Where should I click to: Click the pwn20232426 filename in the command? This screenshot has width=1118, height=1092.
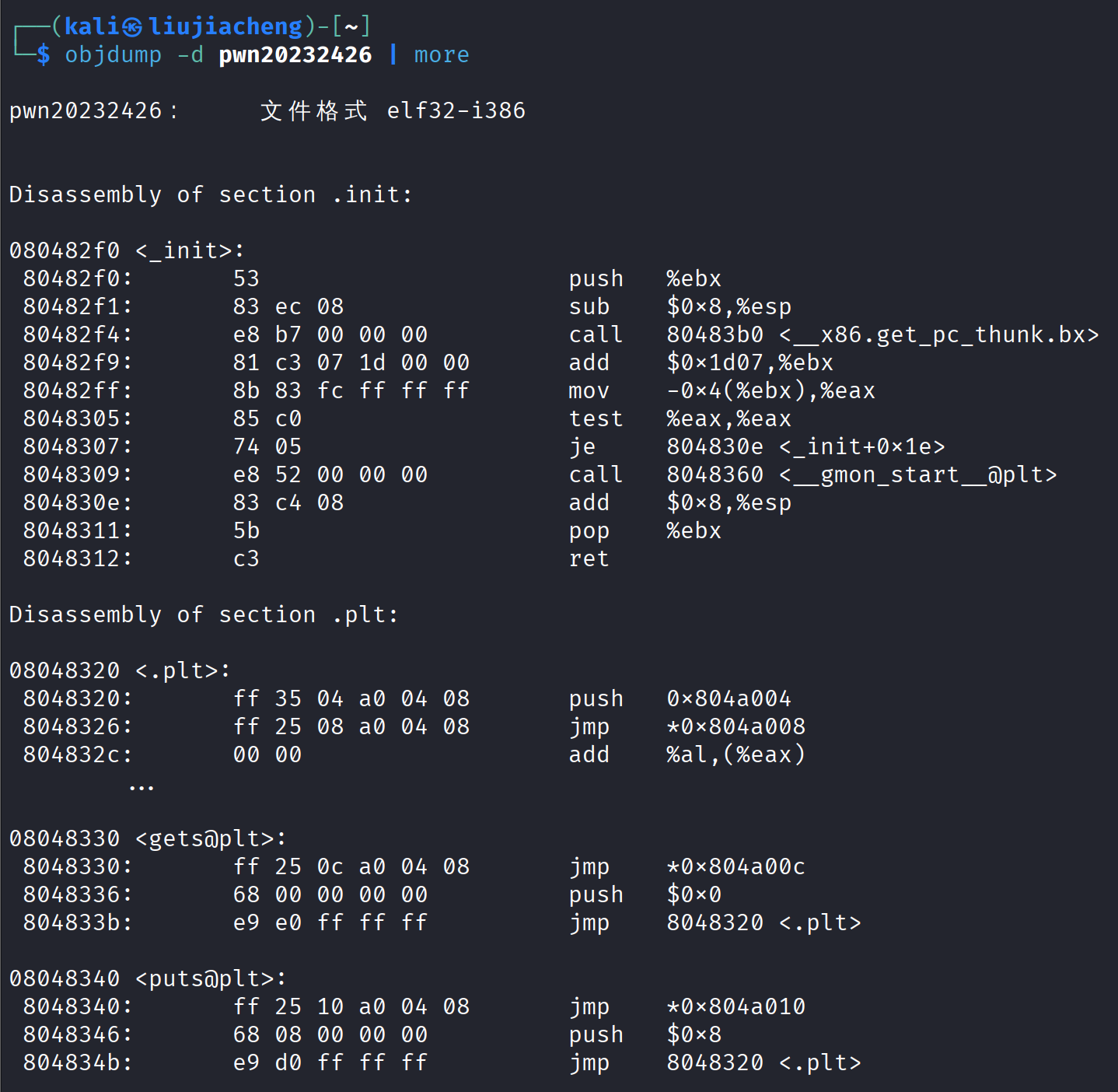tap(295, 55)
